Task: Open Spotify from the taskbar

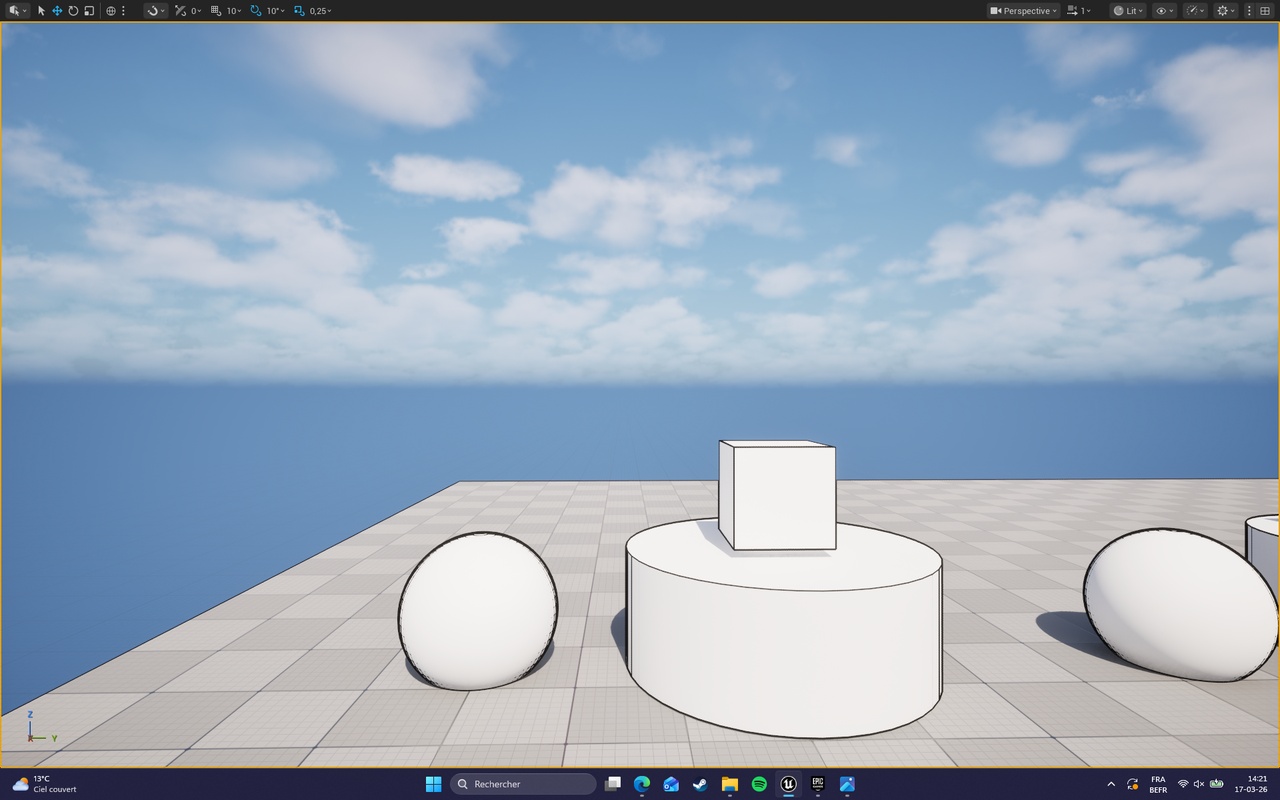Action: [759, 784]
